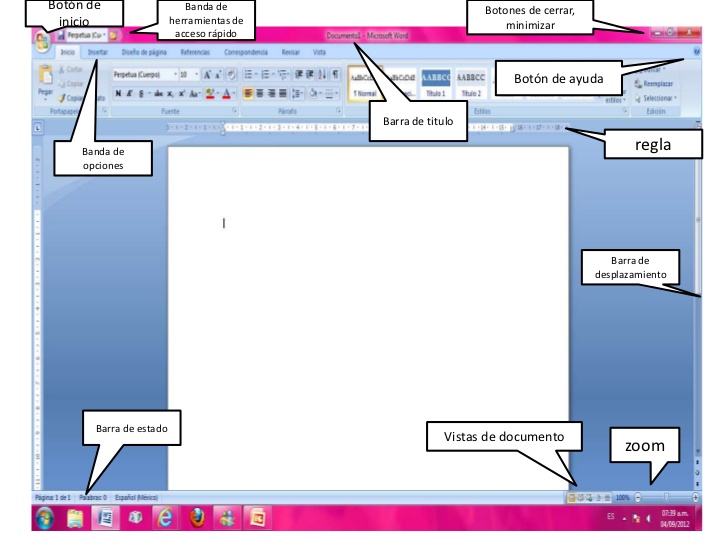Clear formatting with the eraser icon

[x=231, y=74]
